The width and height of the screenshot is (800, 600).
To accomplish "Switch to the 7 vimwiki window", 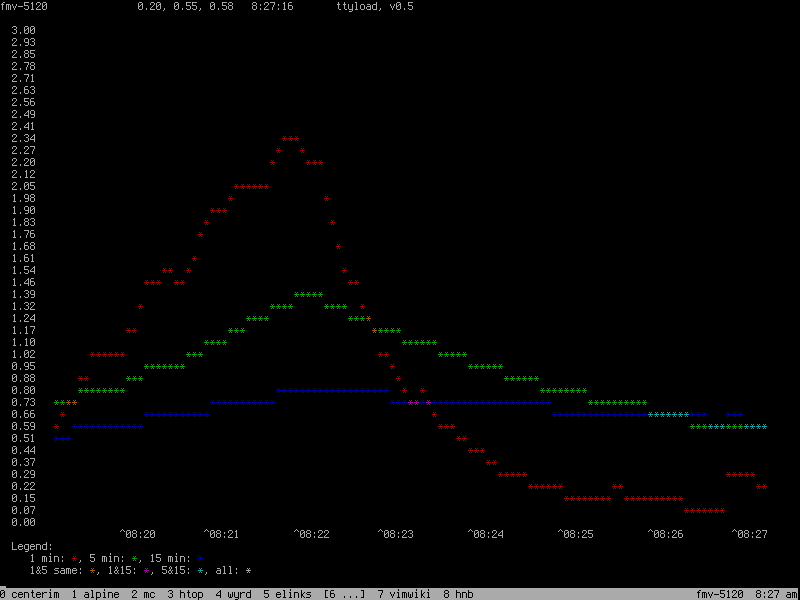I will [404, 594].
